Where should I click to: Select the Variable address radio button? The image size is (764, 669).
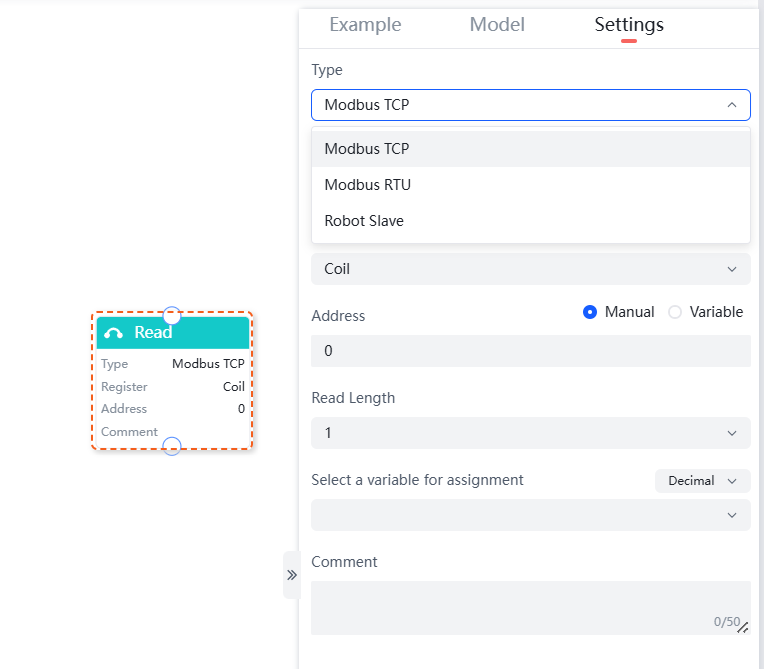pos(675,312)
